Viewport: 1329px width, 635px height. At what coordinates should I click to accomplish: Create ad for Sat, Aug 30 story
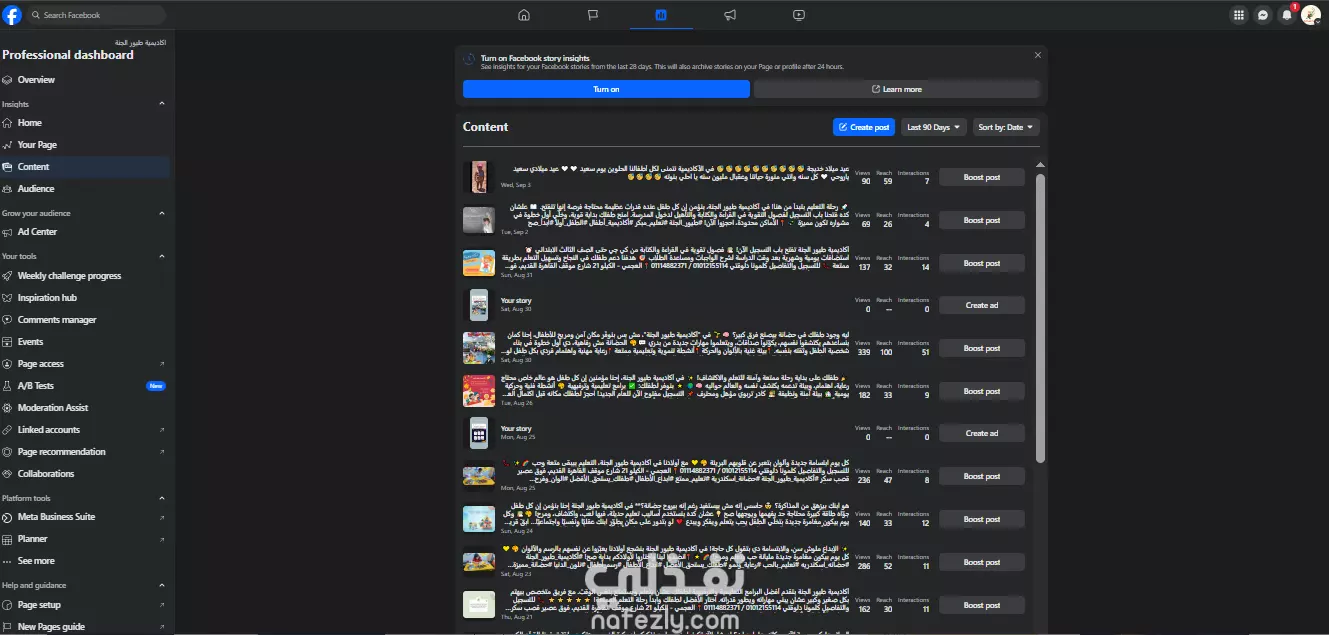pos(981,305)
